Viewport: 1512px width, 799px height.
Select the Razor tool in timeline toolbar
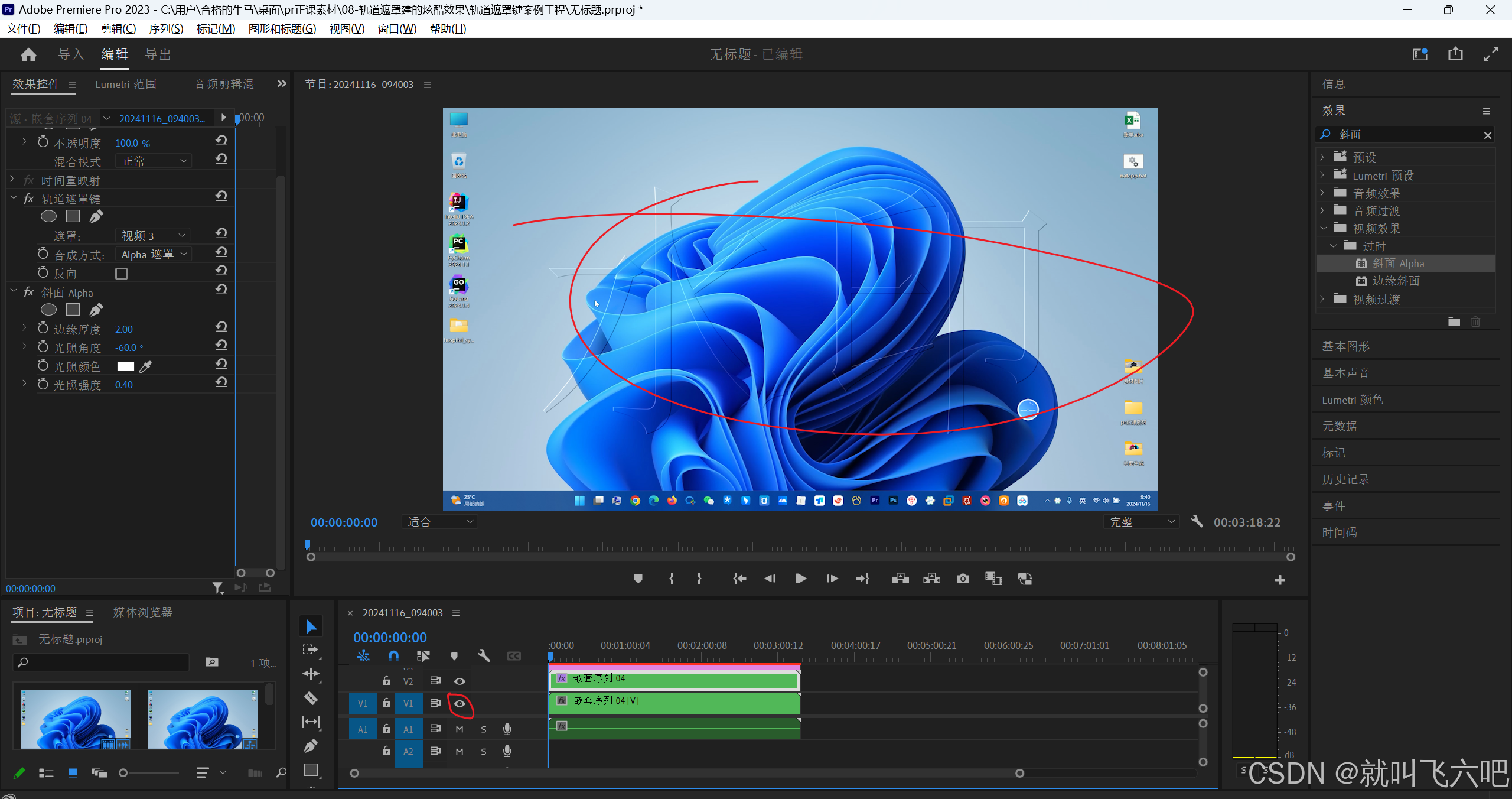point(311,698)
